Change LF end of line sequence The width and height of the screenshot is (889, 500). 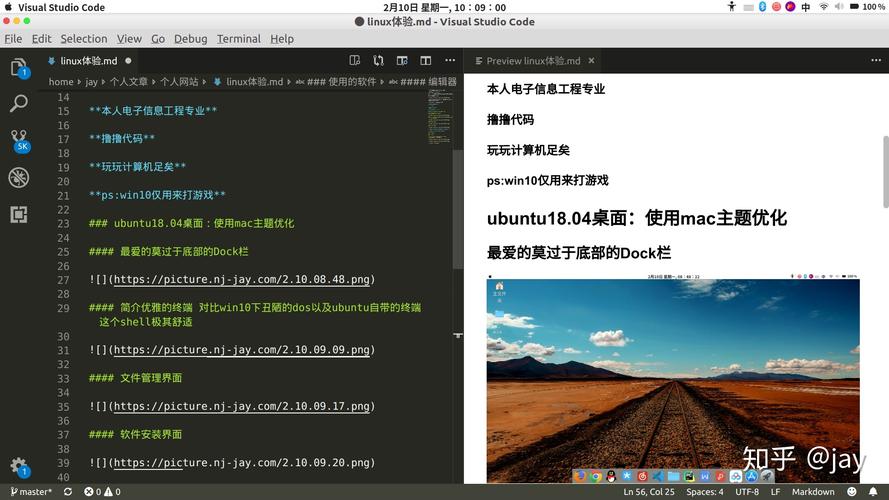[776, 492]
